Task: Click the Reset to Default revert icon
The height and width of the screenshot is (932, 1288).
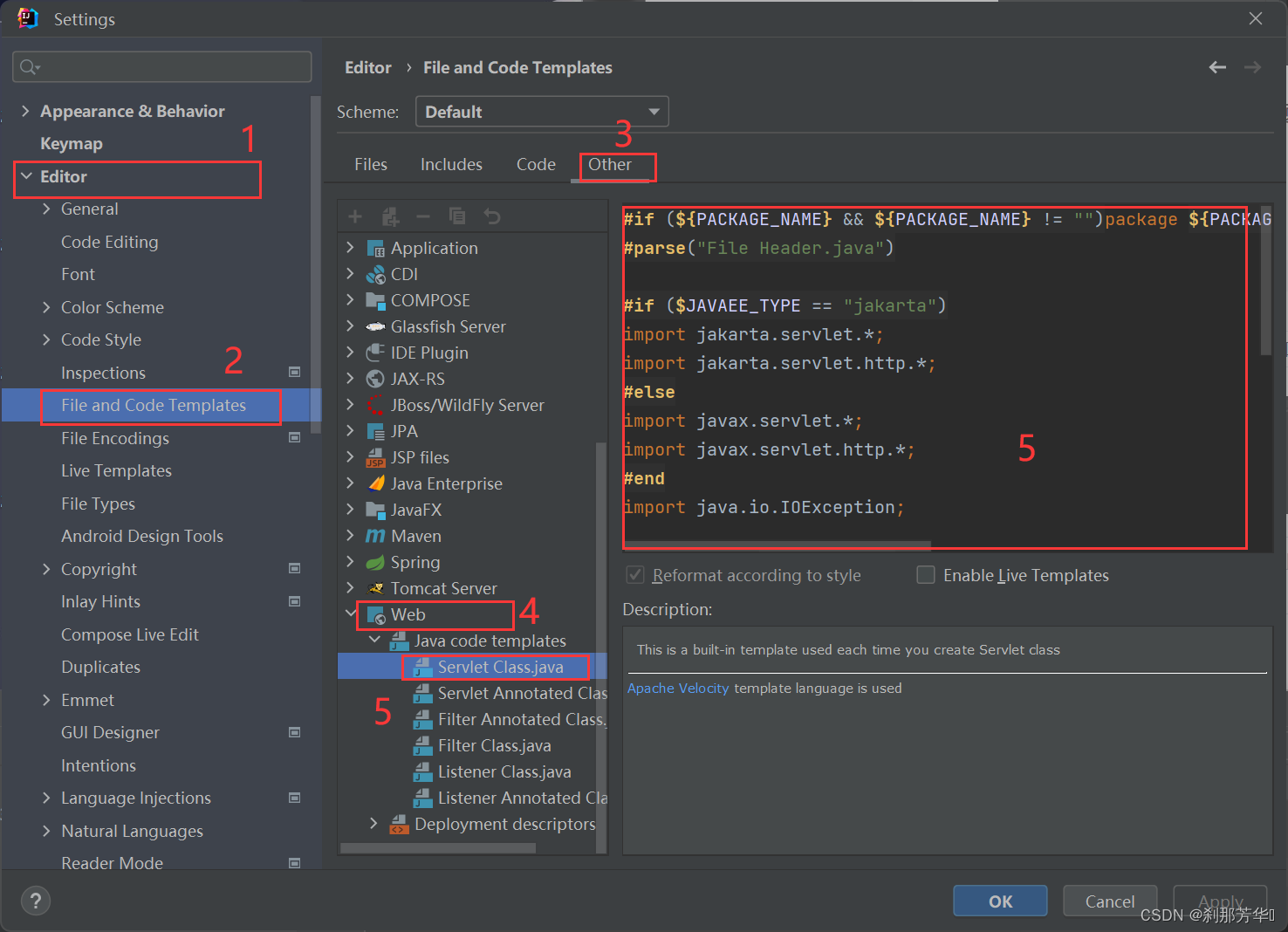Action: coord(492,216)
